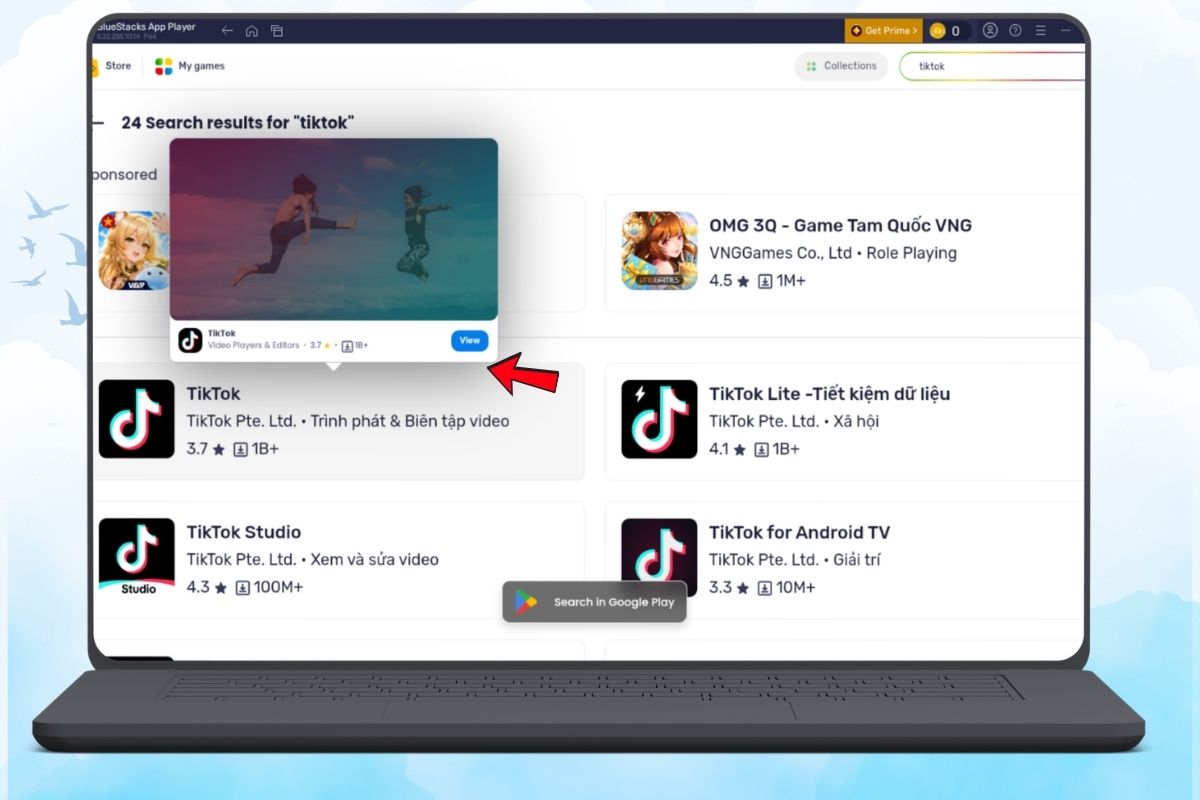The width and height of the screenshot is (1200, 800).
Task: Open the coin balance indicator
Action: 947,31
